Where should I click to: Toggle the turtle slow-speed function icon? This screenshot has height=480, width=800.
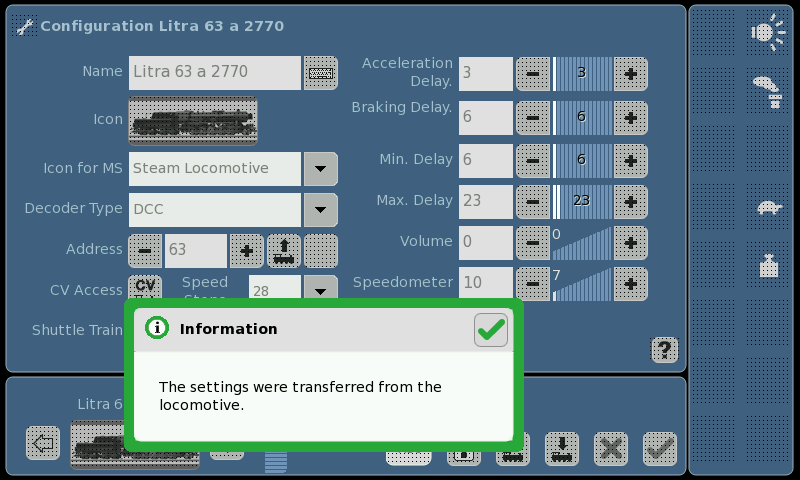click(x=768, y=208)
